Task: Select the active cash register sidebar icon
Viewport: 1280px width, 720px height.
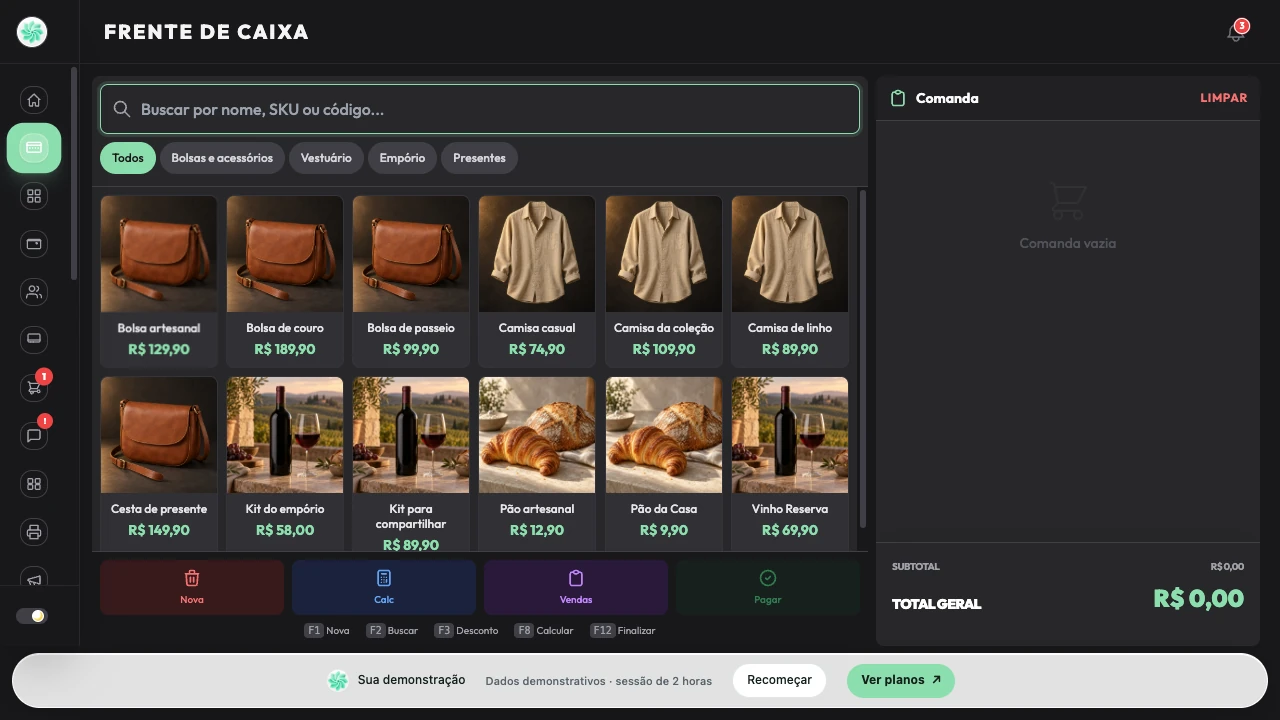Action: click(34, 148)
